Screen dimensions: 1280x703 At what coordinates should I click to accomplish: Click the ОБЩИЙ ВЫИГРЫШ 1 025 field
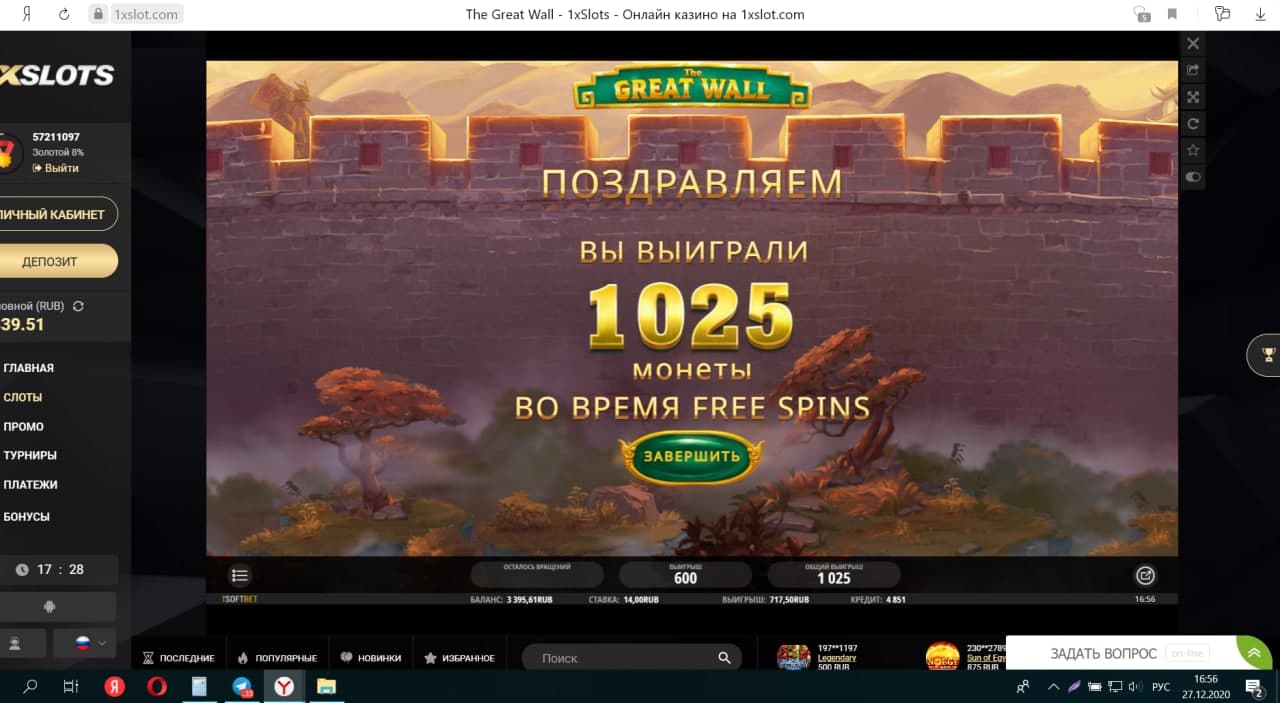coord(834,574)
